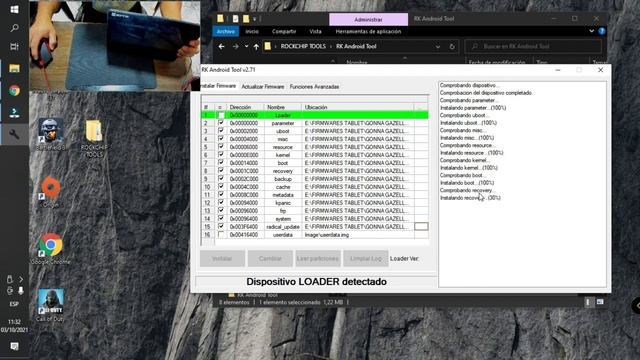The width and height of the screenshot is (640, 360).
Task: Click the Instalar button
Action: click(x=222, y=258)
